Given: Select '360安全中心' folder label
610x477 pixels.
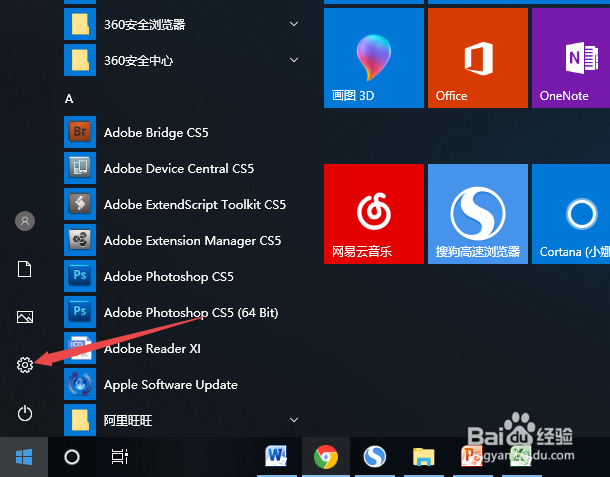Looking at the screenshot, I should click(138, 61).
